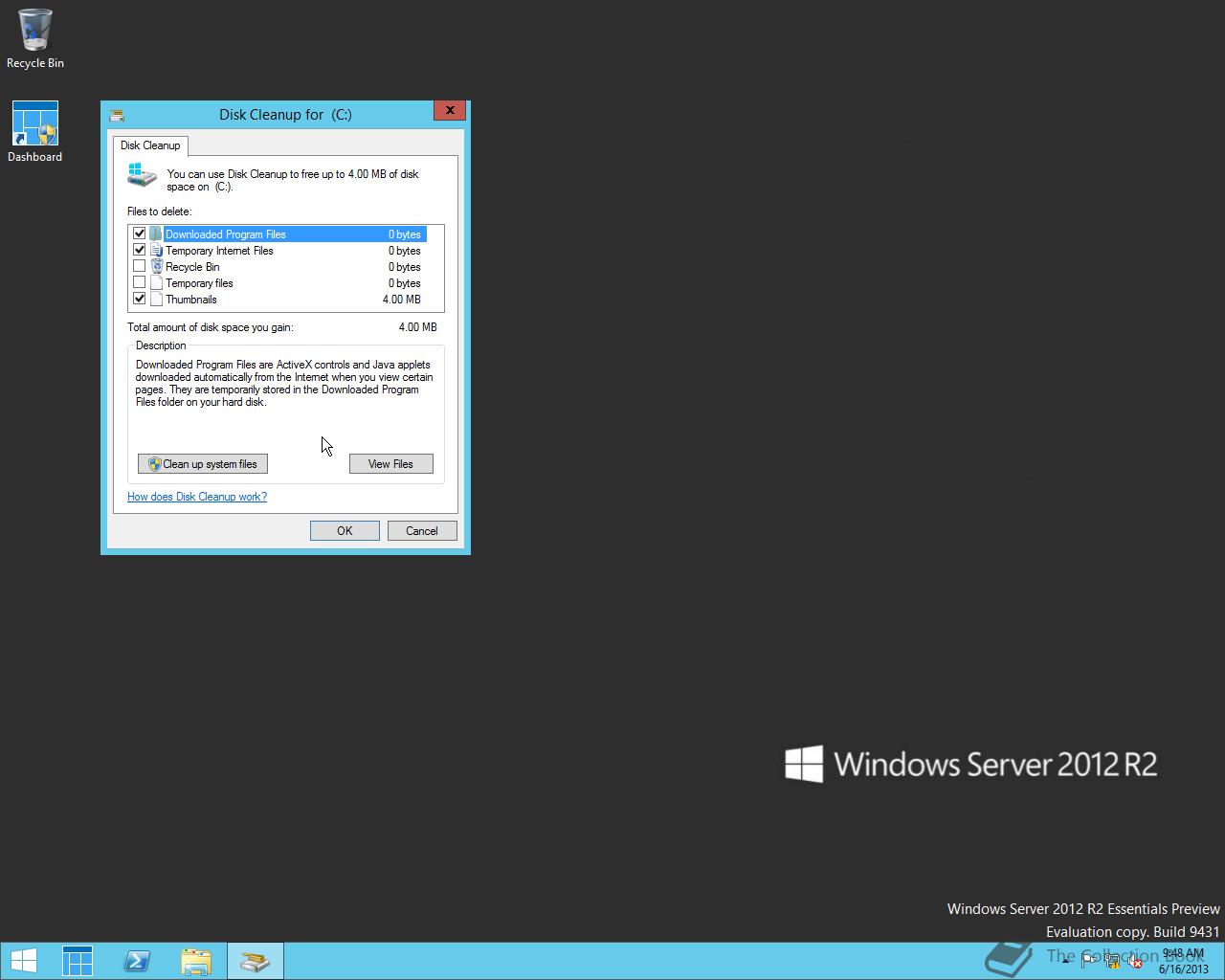Screen dimensions: 1225x980
Task: Open the Action Center flag tray icon
Action: (1089, 963)
